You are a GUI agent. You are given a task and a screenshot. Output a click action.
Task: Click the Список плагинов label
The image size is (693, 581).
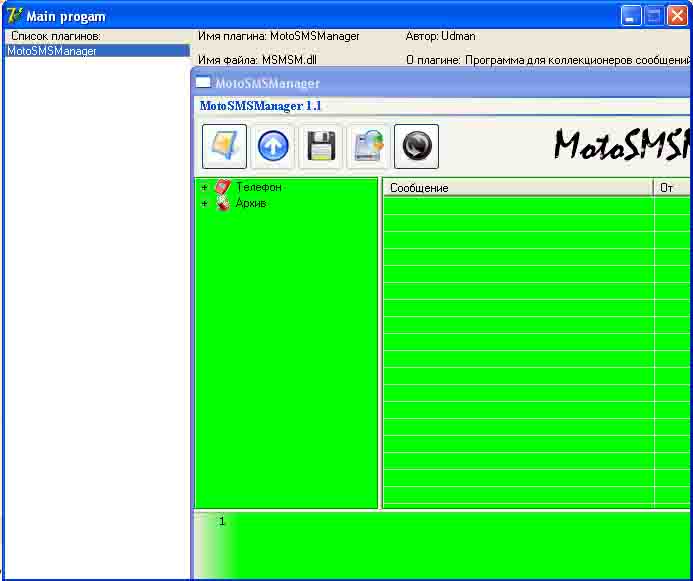[56, 36]
